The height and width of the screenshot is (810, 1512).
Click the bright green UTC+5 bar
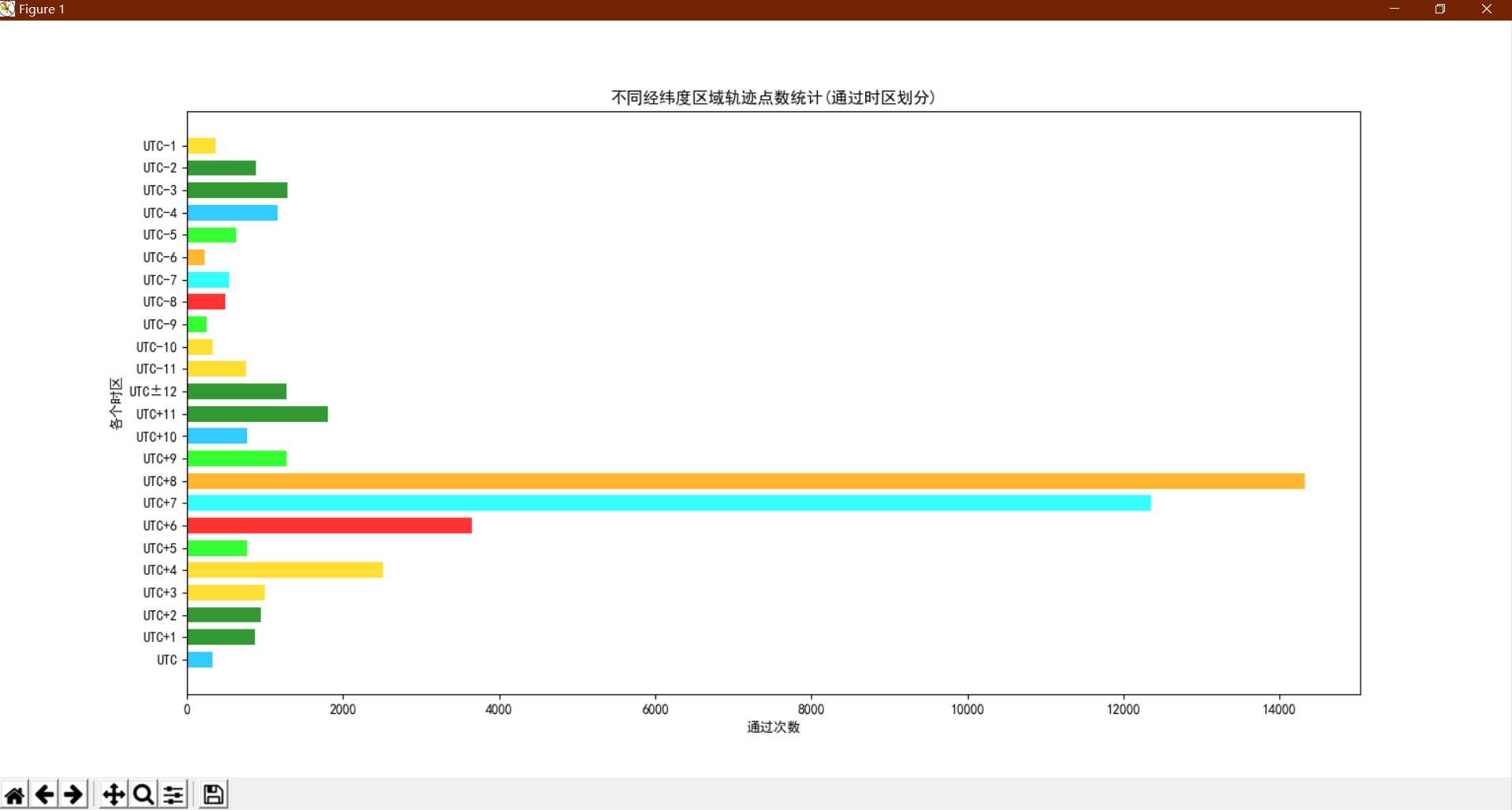click(218, 548)
